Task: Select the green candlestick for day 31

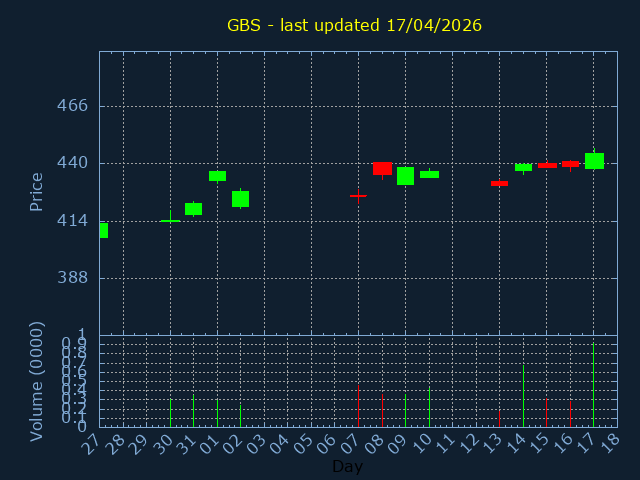Action: click(193, 209)
